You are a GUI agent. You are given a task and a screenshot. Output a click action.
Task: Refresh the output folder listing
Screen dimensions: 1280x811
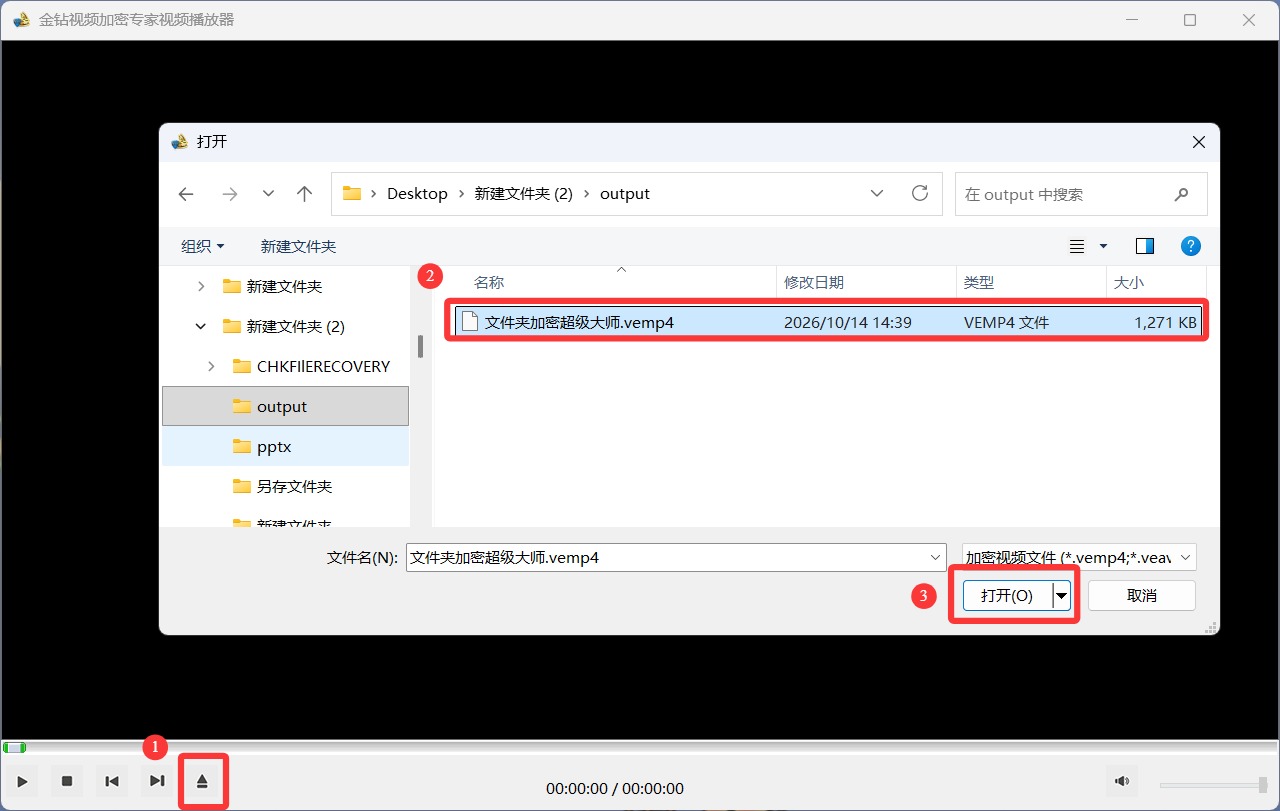tap(920, 194)
